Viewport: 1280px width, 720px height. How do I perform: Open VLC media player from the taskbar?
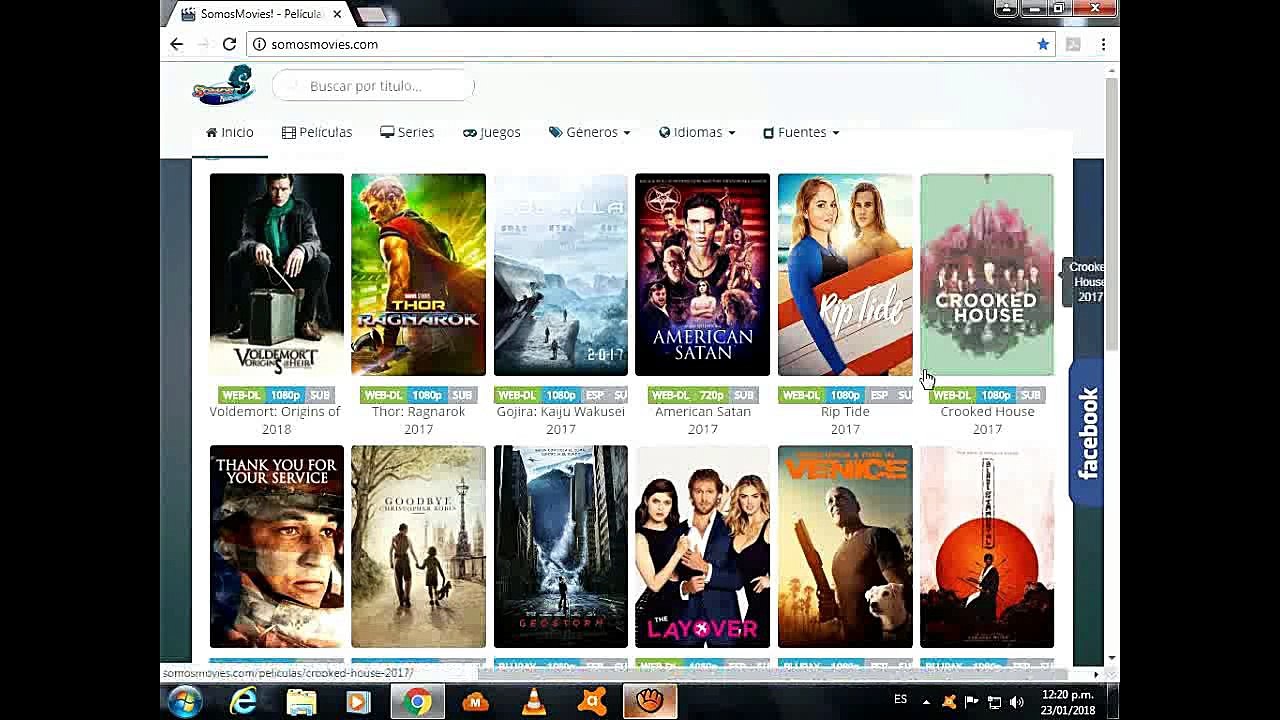point(534,702)
